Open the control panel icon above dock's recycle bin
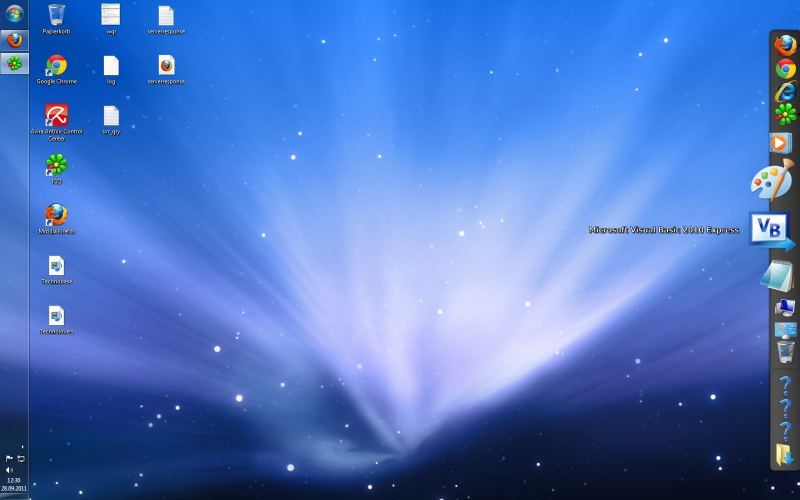The width and height of the screenshot is (800, 500). [x=785, y=330]
